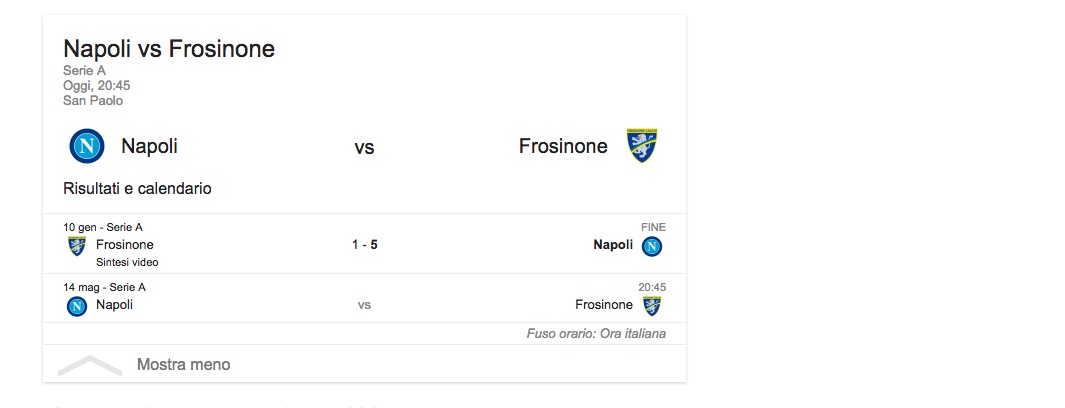Screen dimensions: 1065x408
Task: Select the 1 - 5 final score
Action: (364, 245)
